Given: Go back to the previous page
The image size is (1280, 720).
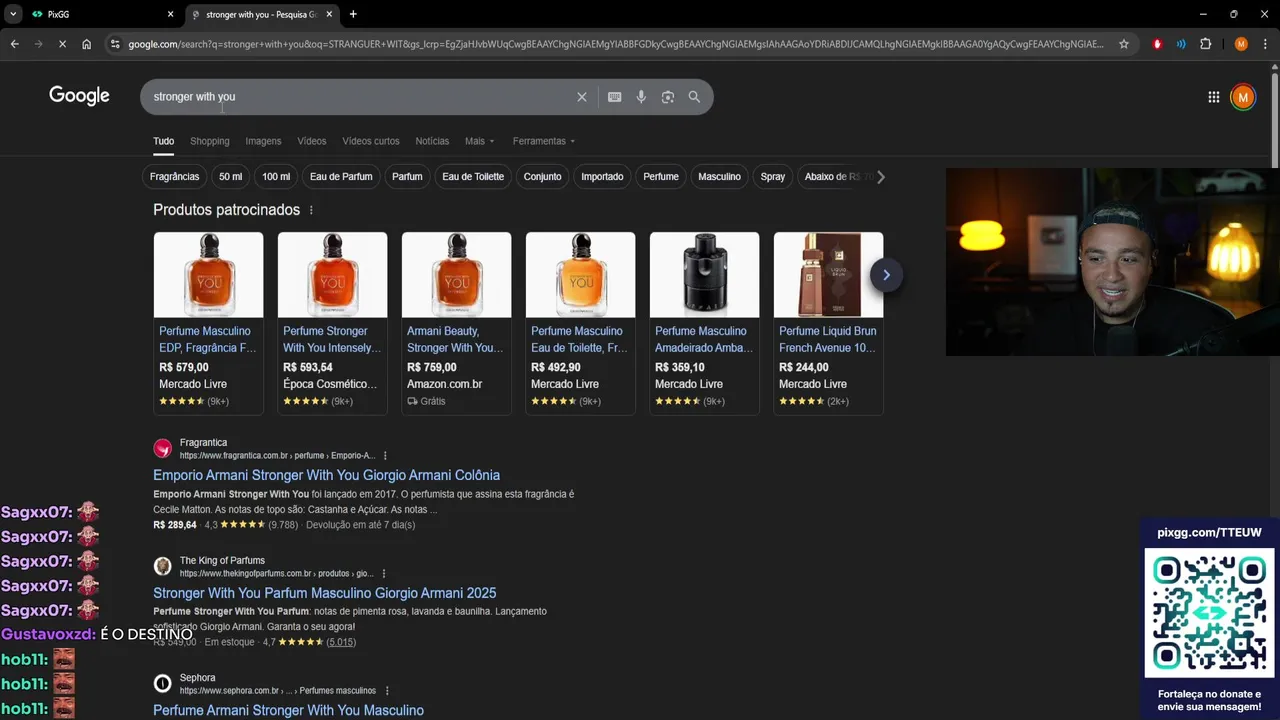Looking at the screenshot, I should click(14, 44).
